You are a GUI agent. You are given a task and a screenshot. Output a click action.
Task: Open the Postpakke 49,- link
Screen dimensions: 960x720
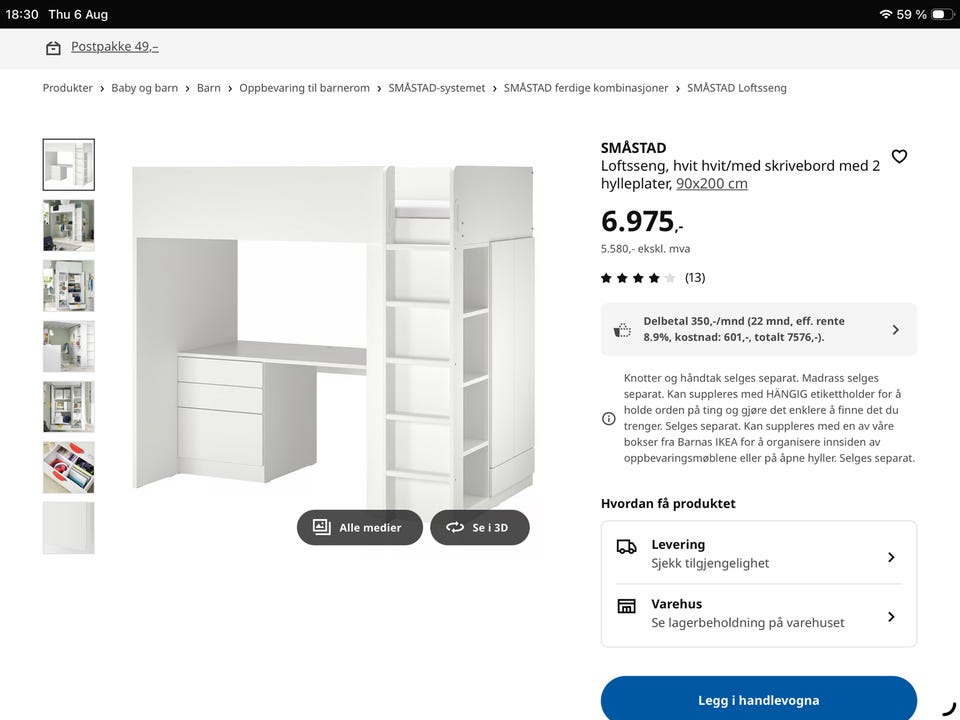pyautogui.click(x=114, y=47)
